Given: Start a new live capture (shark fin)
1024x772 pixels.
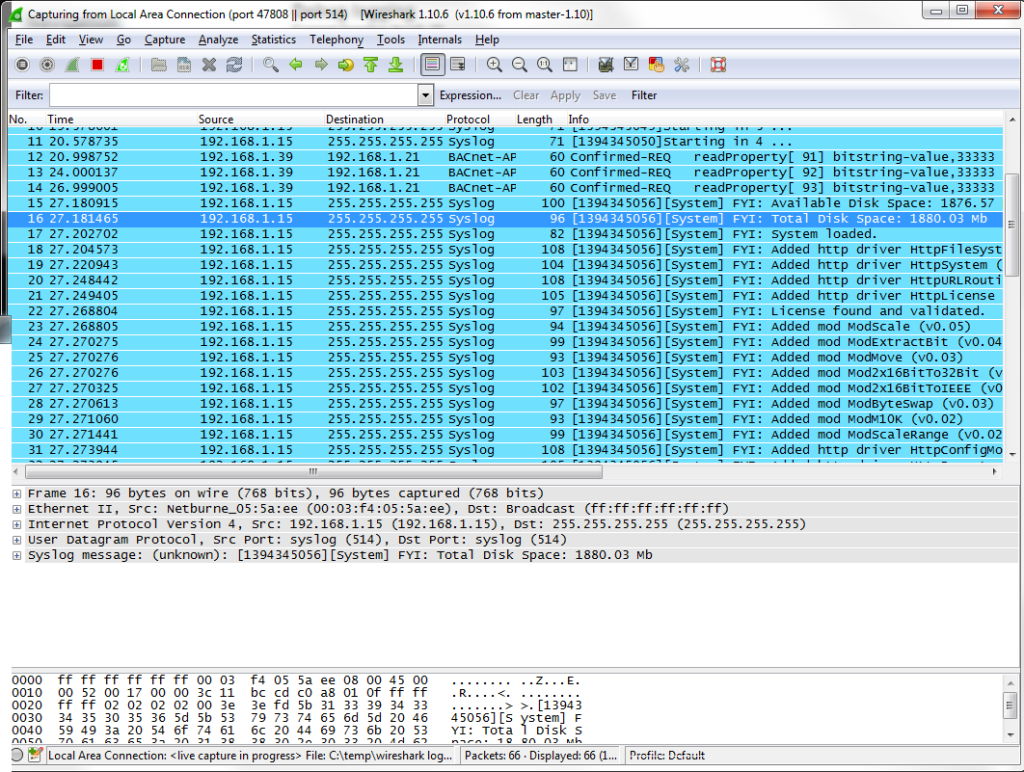Looking at the screenshot, I should pos(72,65).
